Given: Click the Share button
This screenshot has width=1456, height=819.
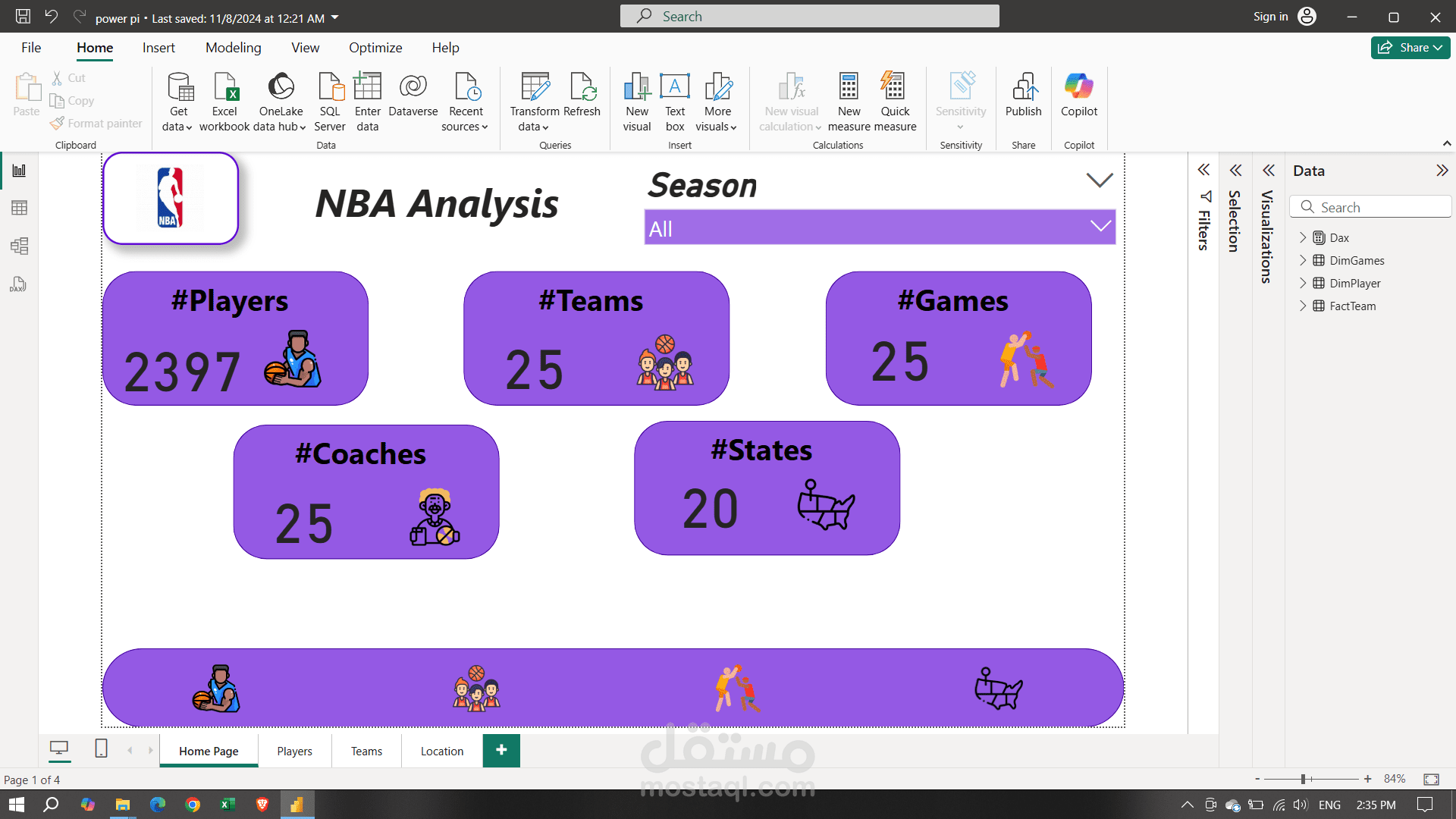Looking at the screenshot, I should click(x=1410, y=48).
